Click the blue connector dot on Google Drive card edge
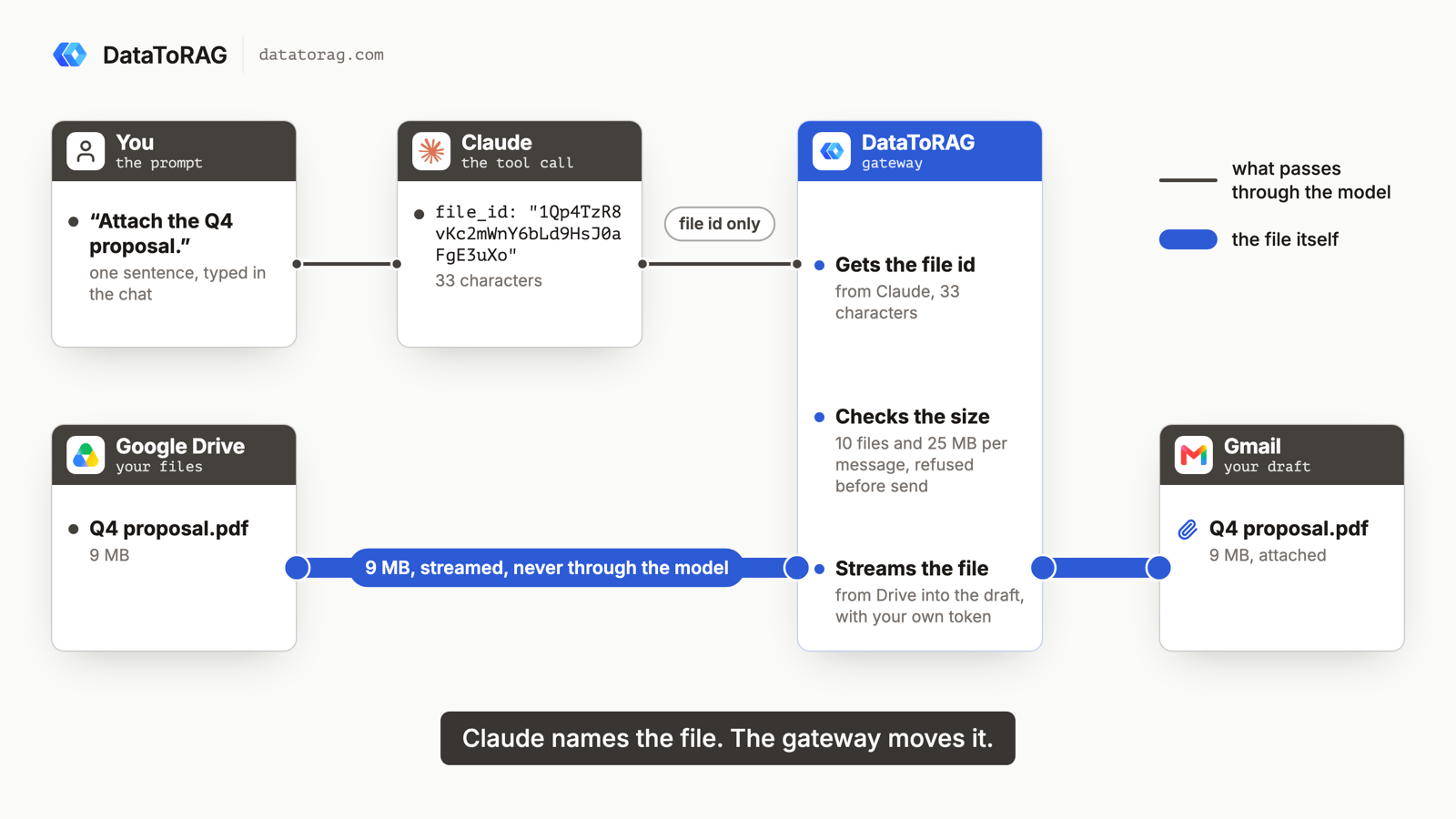 (297, 568)
